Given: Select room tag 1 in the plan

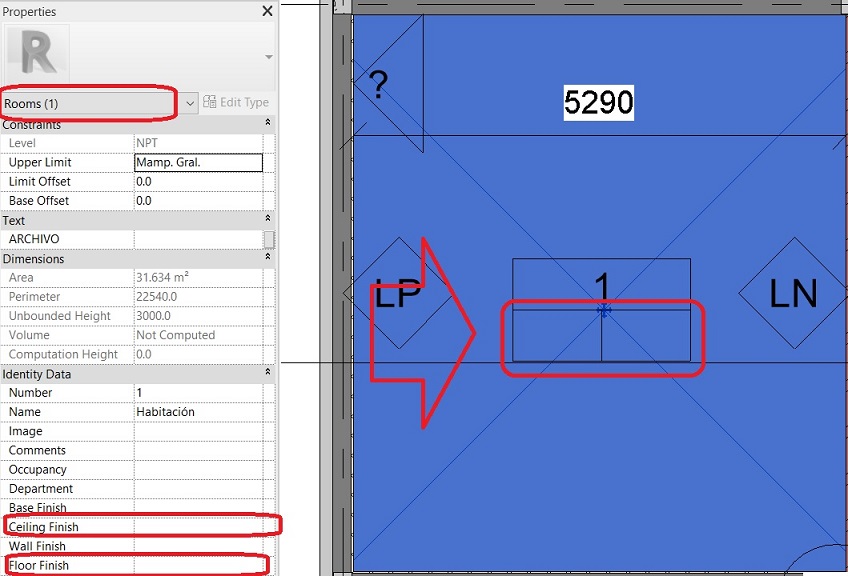Looking at the screenshot, I should [601, 287].
